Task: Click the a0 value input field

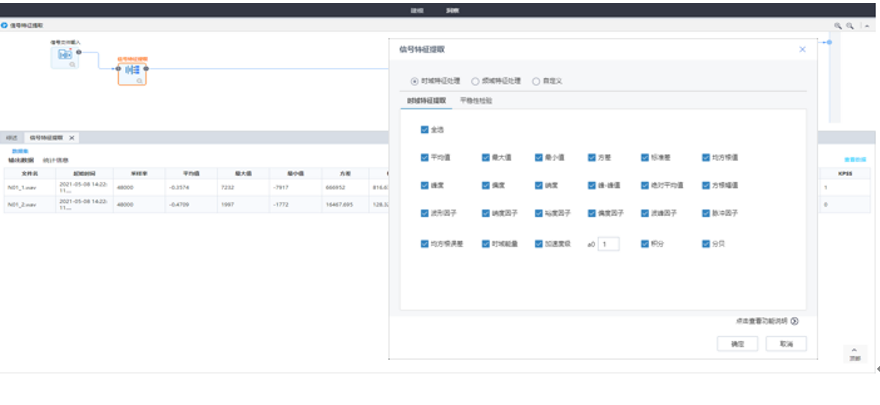Action: click(x=609, y=243)
